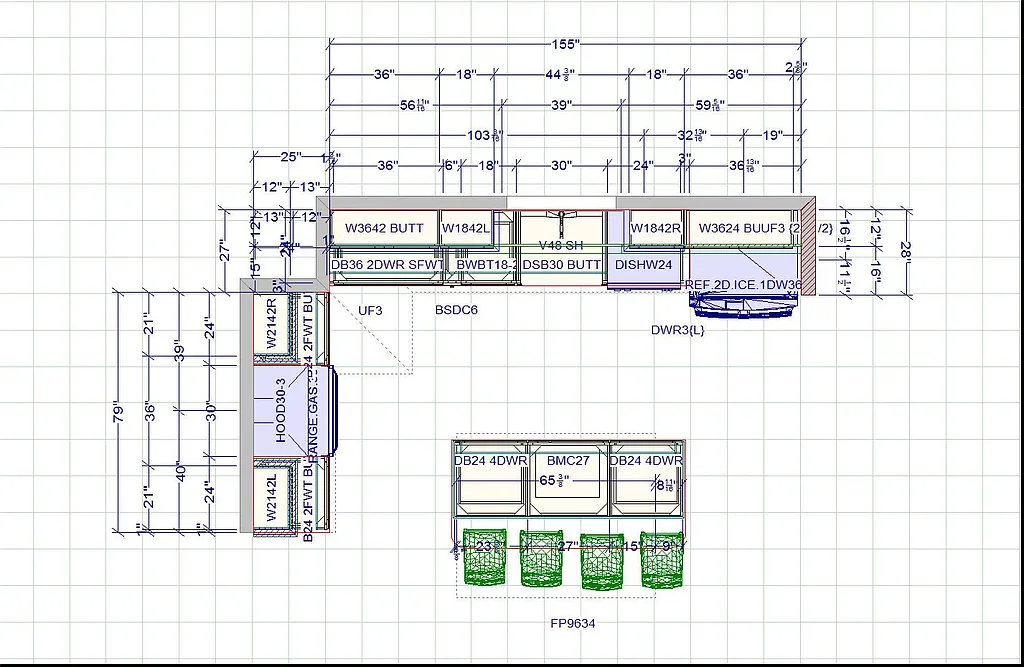Select the rightmost green bar stool

point(662,559)
